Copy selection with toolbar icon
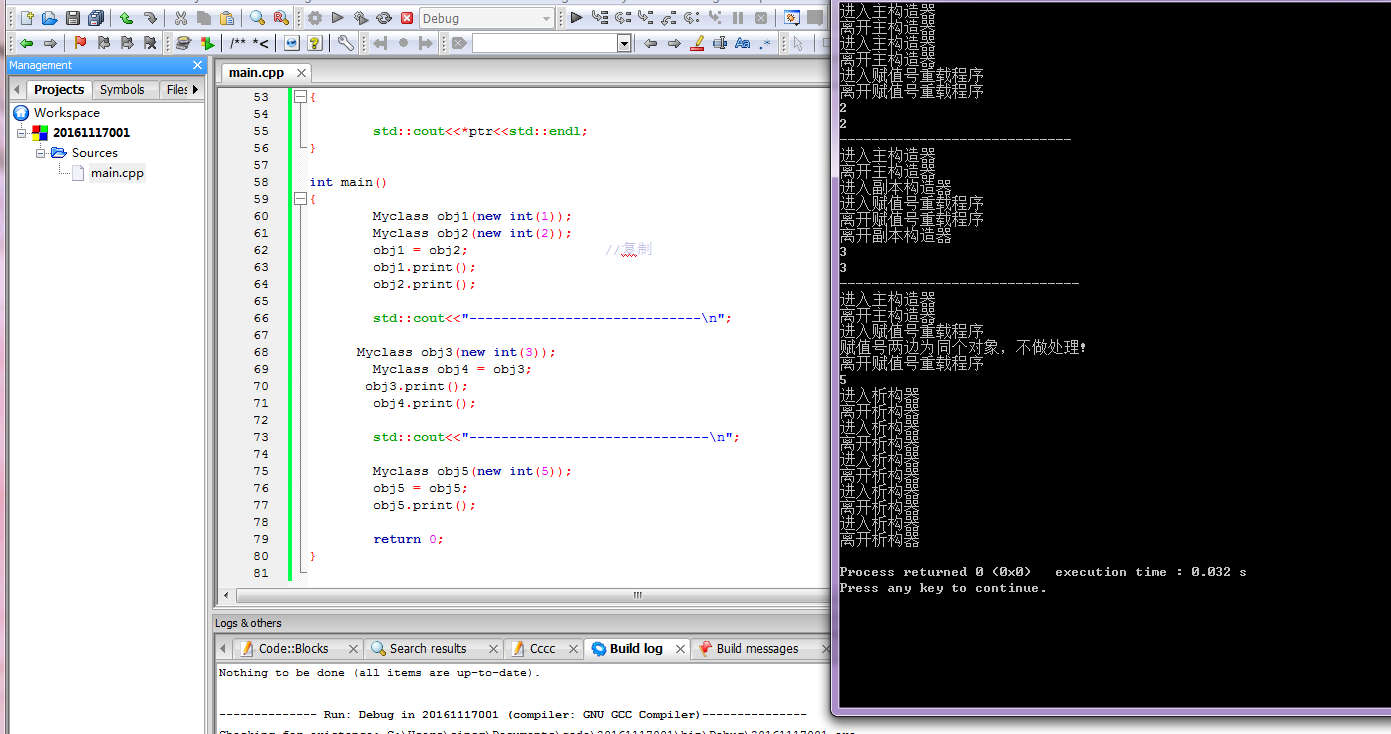 pyautogui.click(x=204, y=18)
